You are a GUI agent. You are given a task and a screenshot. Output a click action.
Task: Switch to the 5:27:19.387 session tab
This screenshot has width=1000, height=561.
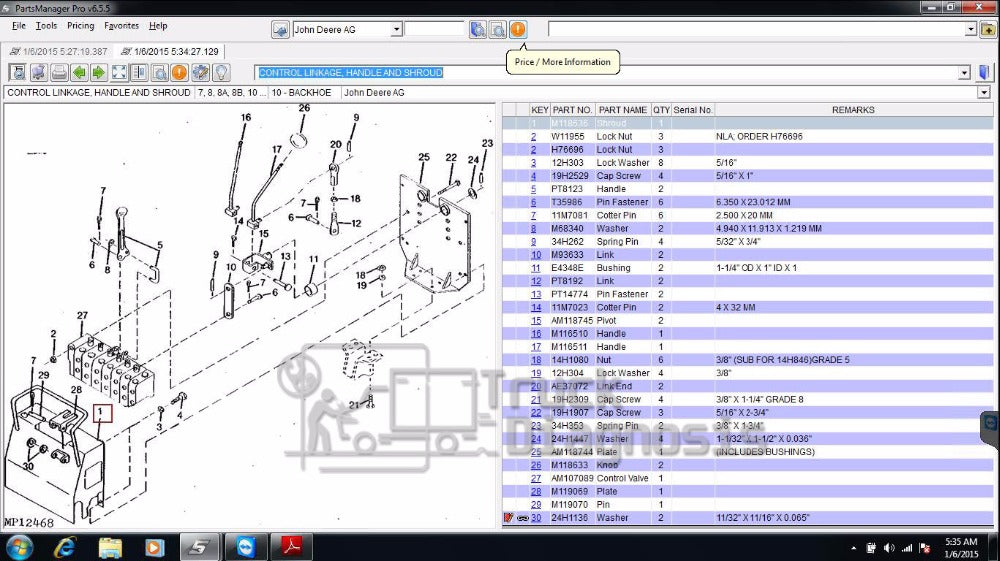point(57,51)
